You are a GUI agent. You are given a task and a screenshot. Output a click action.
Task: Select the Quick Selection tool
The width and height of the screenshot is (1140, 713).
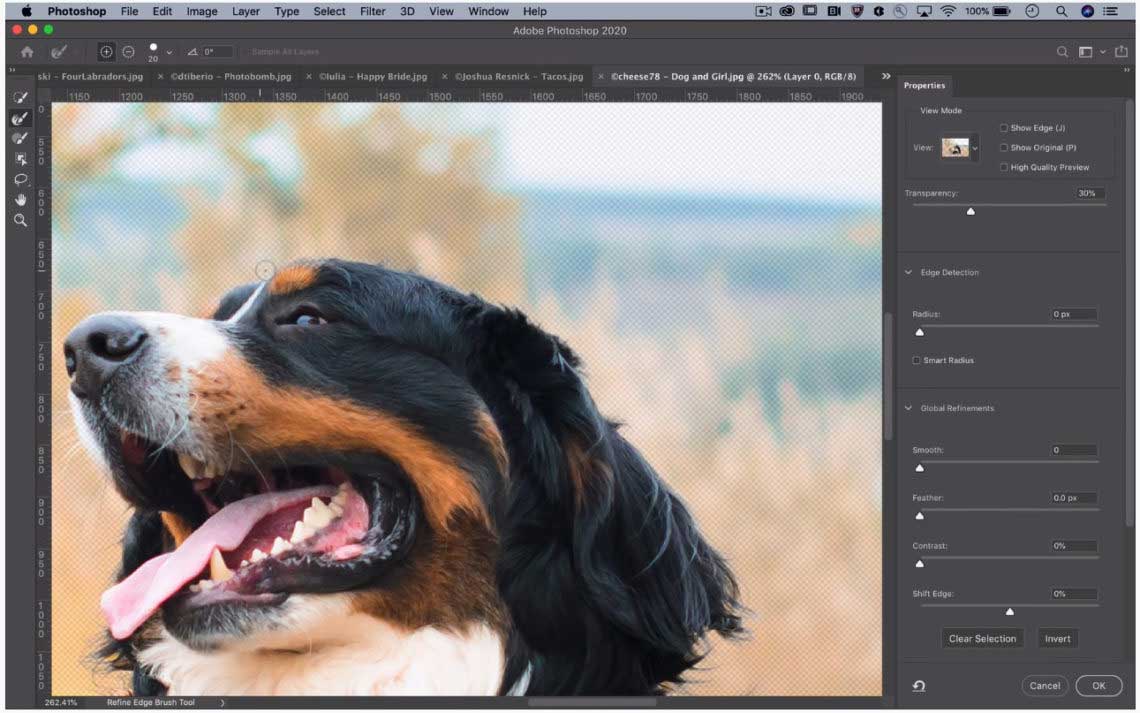(20, 98)
